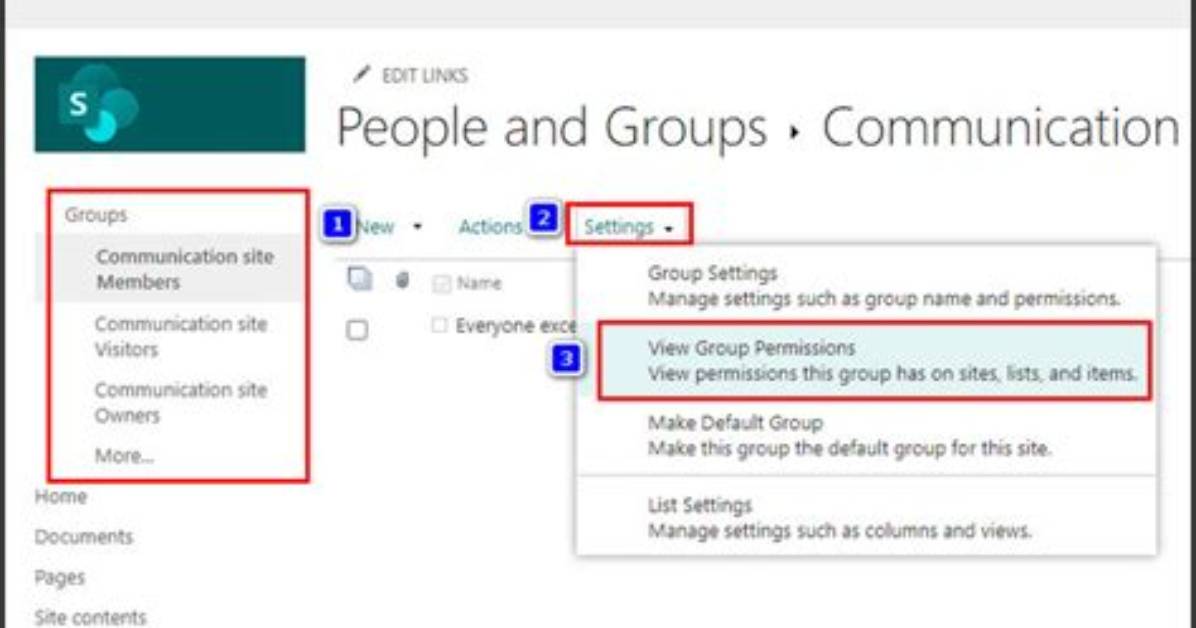The width and height of the screenshot is (1196, 628).
Task: Sort by the Name column header
Action: coord(479,283)
